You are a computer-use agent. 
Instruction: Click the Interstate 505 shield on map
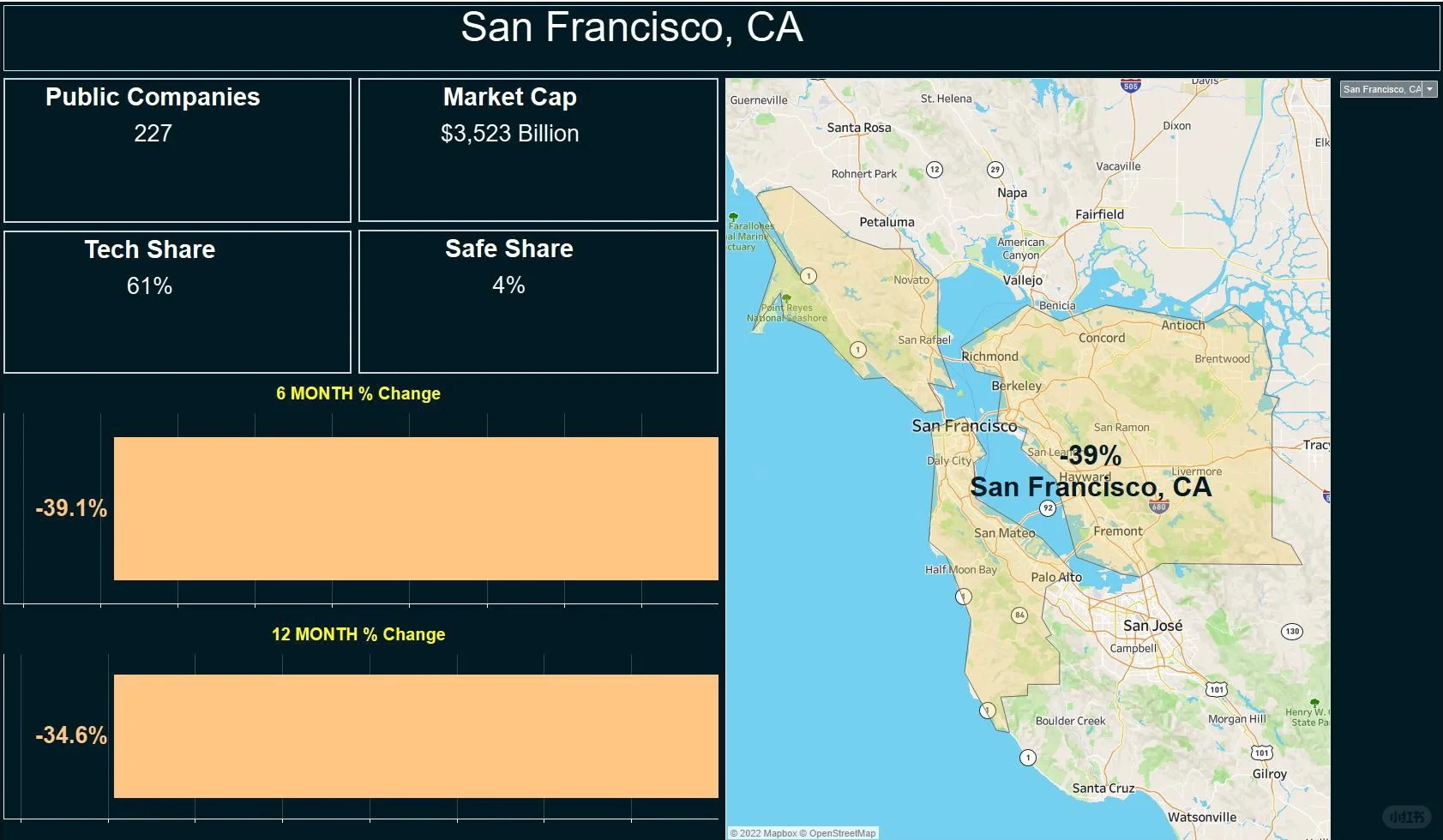pyautogui.click(x=1130, y=86)
